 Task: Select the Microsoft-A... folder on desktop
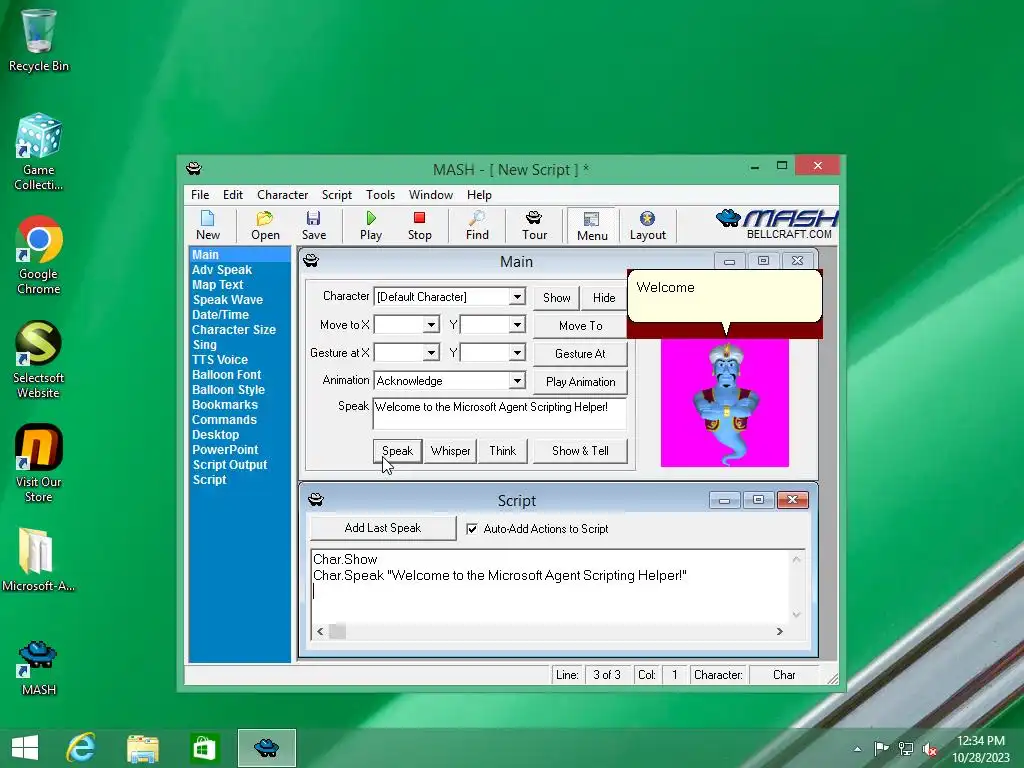pyautogui.click(x=38, y=560)
